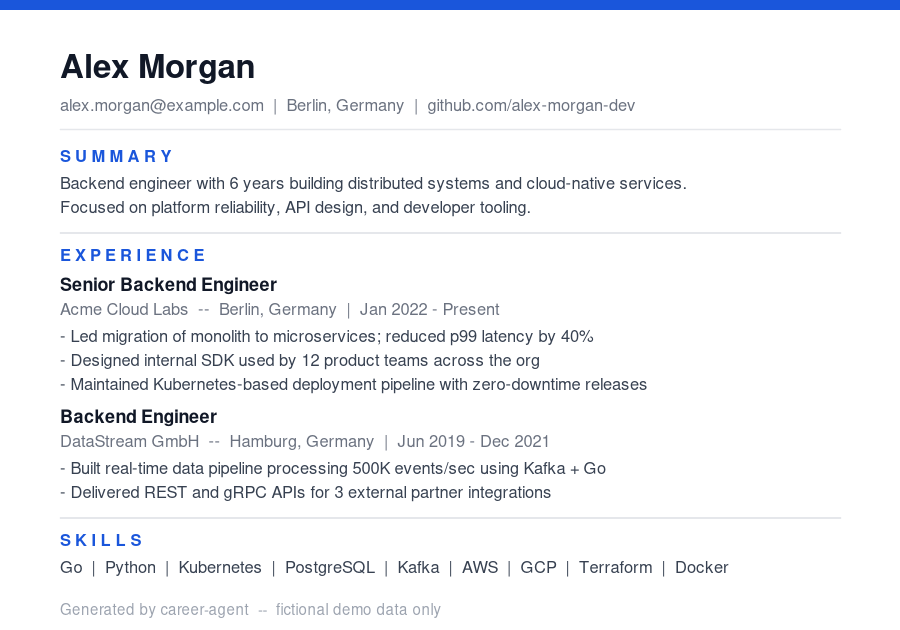Image resolution: width=900 pixels, height=630 pixels.
Task: Click the line "Focused on platform reliability, API design"
Action: (295, 208)
